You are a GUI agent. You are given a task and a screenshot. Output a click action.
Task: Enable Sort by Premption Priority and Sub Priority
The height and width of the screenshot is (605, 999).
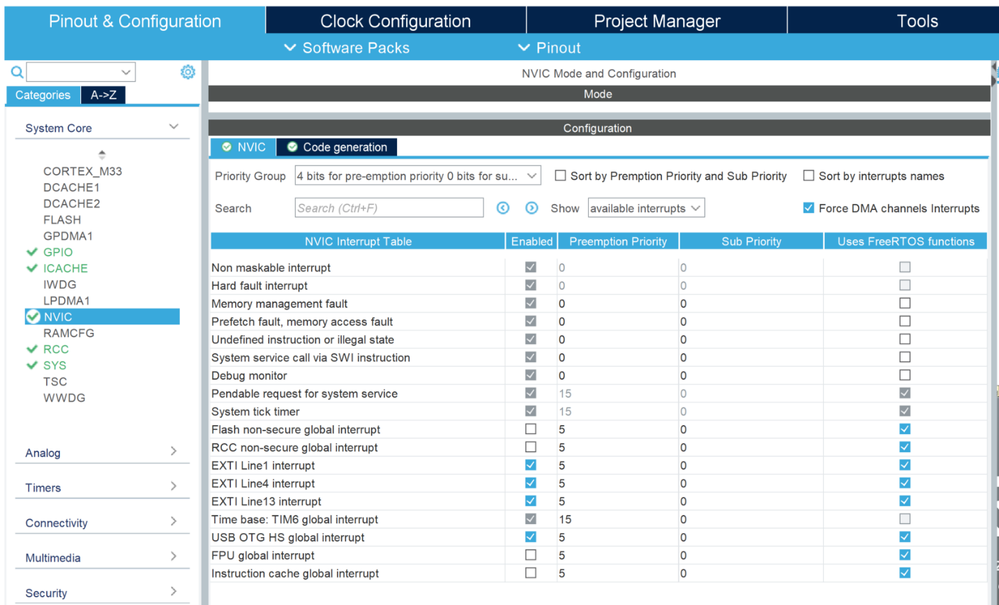560,175
